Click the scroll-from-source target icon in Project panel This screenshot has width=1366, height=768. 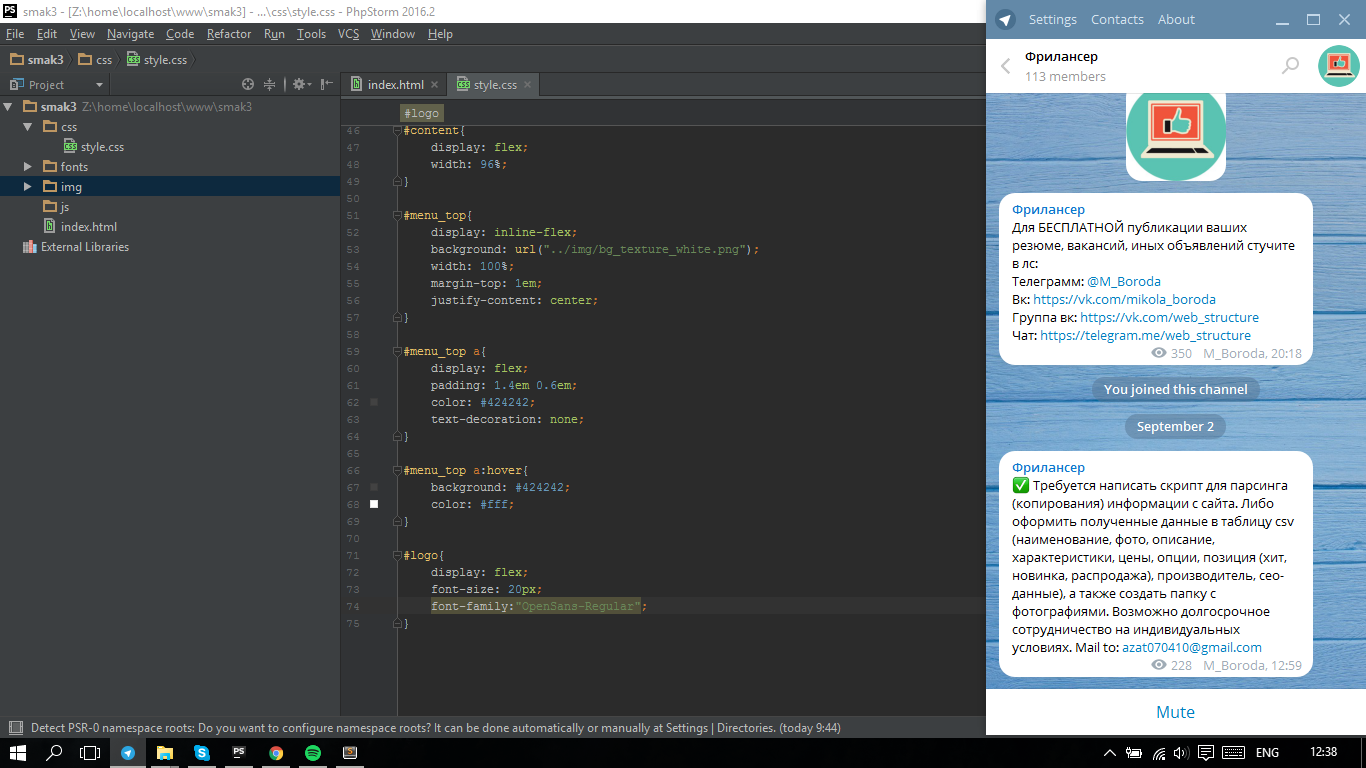249,85
